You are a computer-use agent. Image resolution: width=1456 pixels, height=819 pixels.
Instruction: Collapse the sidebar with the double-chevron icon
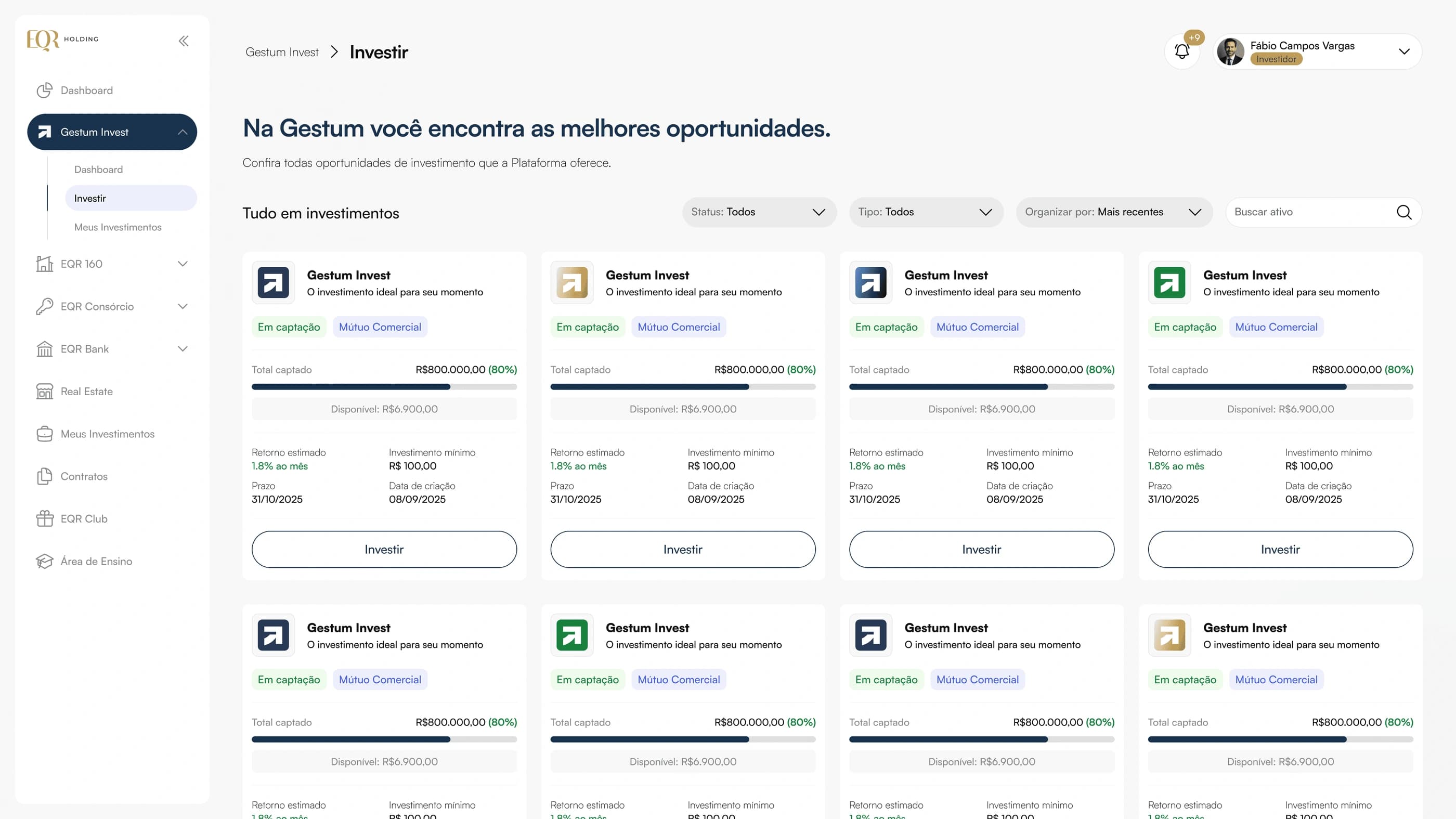[x=184, y=41]
